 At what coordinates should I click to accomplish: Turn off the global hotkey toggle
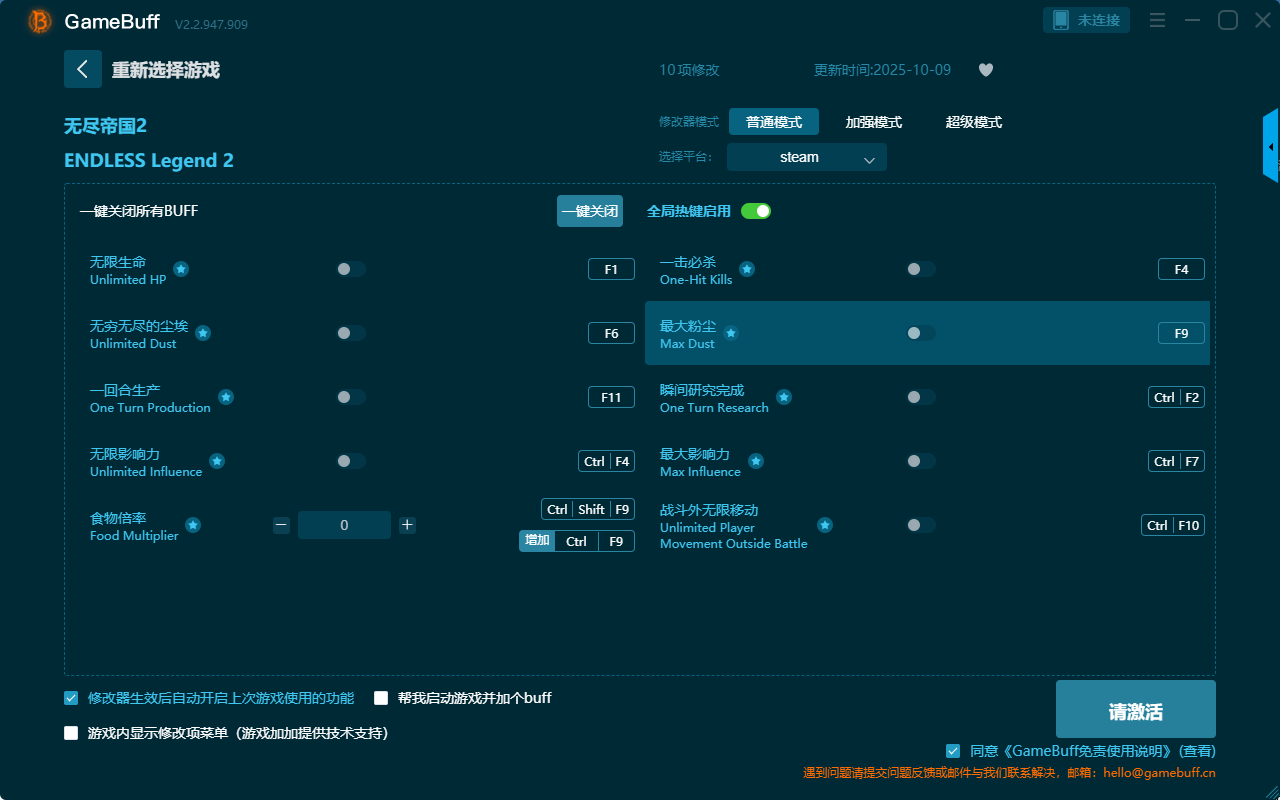(x=756, y=211)
